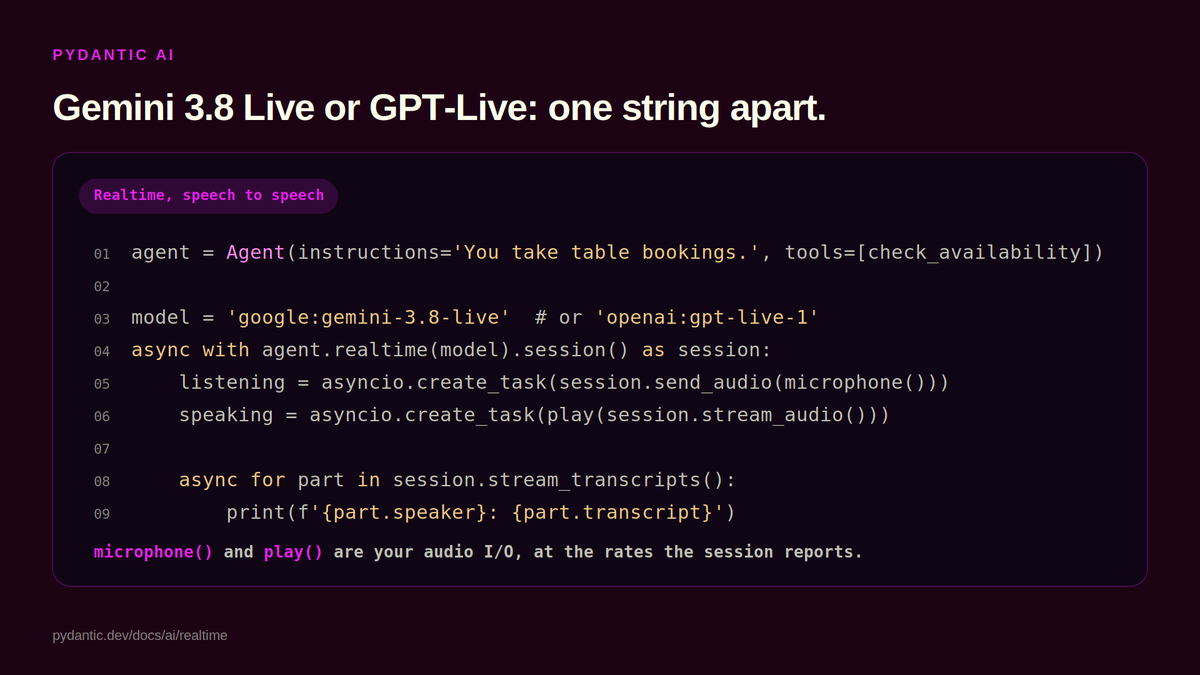The height and width of the screenshot is (675, 1200).
Task: Click the 'async with' keyword on line 04
Action: (x=190, y=350)
